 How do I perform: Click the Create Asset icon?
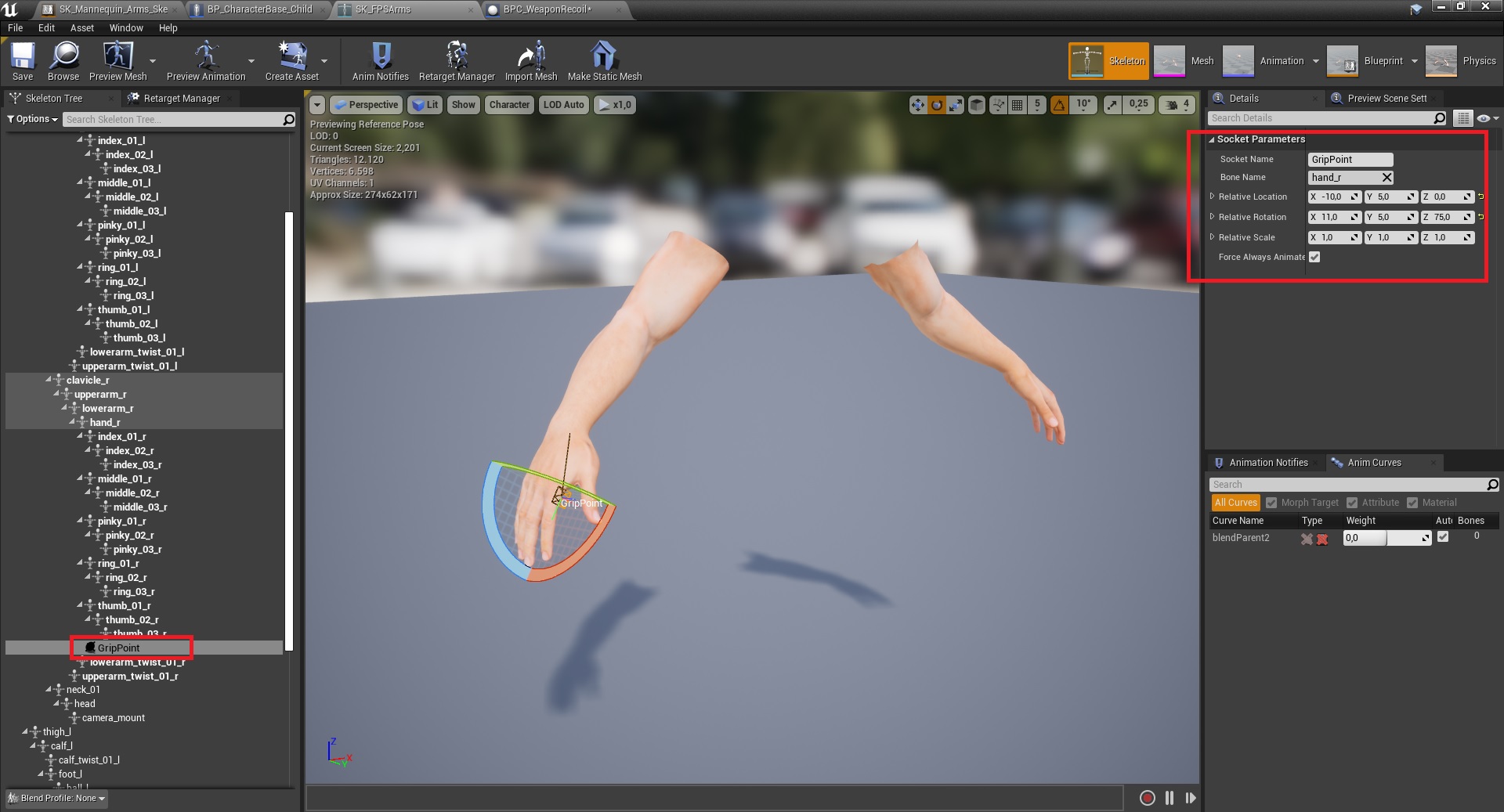pyautogui.click(x=291, y=56)
